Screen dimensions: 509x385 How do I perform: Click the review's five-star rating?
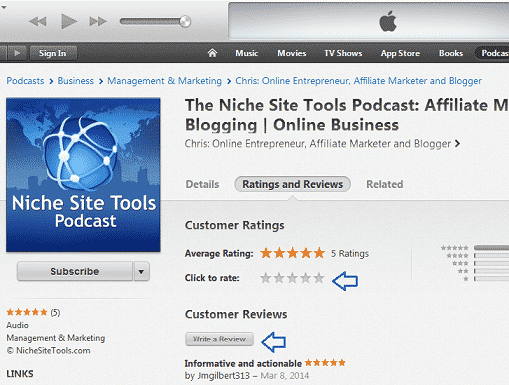click(x=325, y=363)
